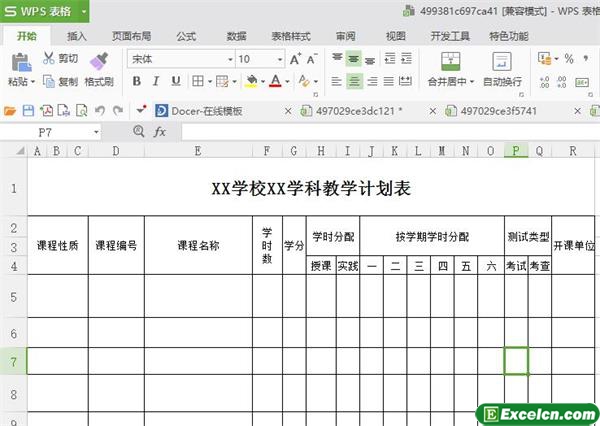
Task: Open the font name dropdown 宋体
Action: 230,59
